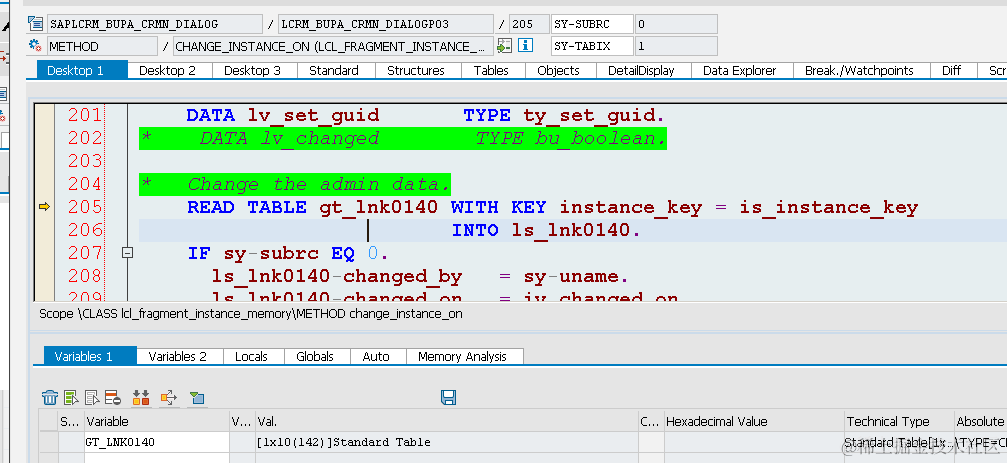Collapse the IF block at line 207
1007x463 pixels.
pyautogui.click(x=127, y=253)
